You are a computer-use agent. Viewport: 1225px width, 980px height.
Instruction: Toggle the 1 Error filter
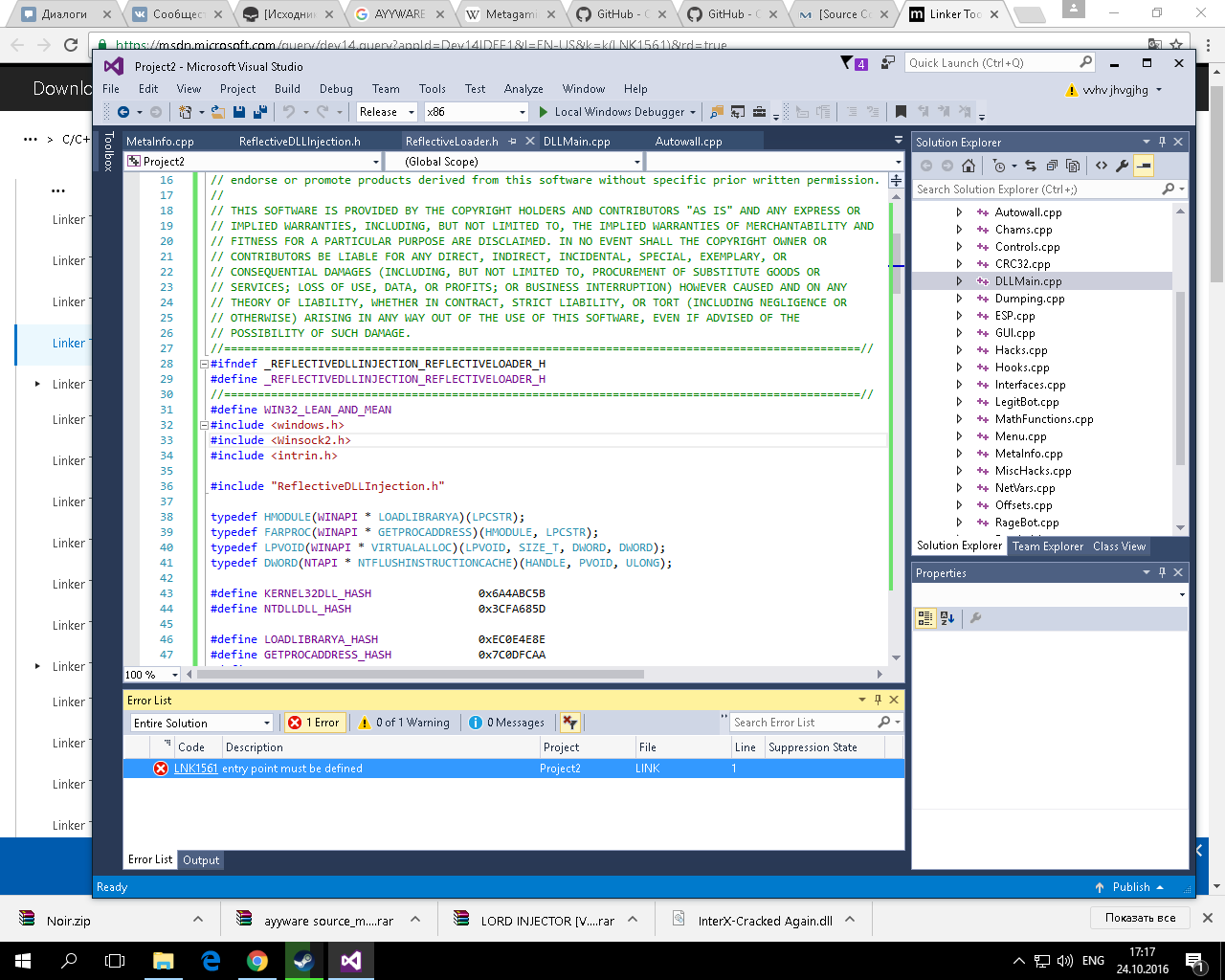point(315,723)
